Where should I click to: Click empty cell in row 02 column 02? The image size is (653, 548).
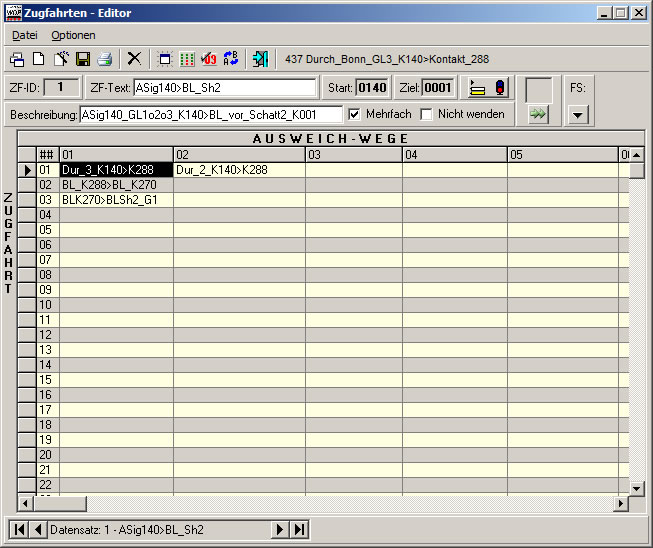(x=239, y=185)
